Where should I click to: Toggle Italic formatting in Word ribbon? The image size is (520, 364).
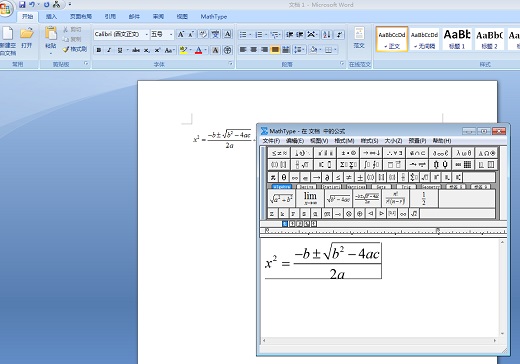109,50
